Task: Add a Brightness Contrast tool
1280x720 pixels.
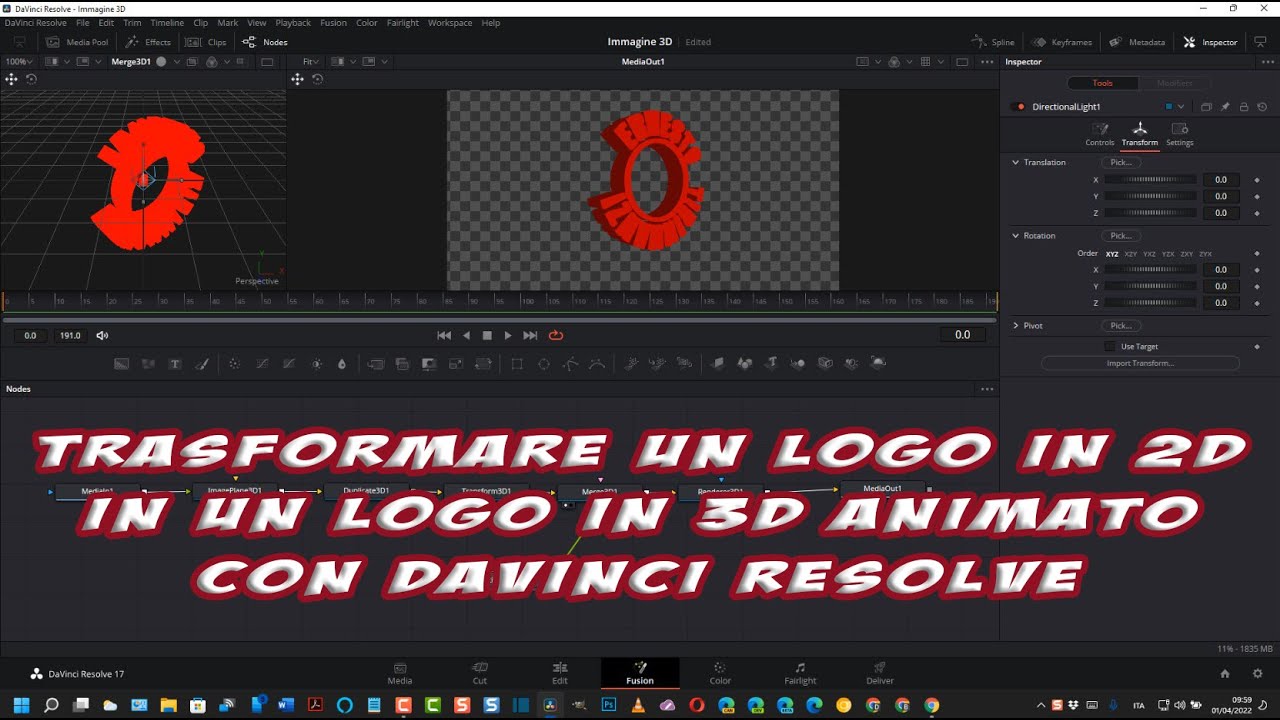Action: pyautogui.click(x=316, y=364)
